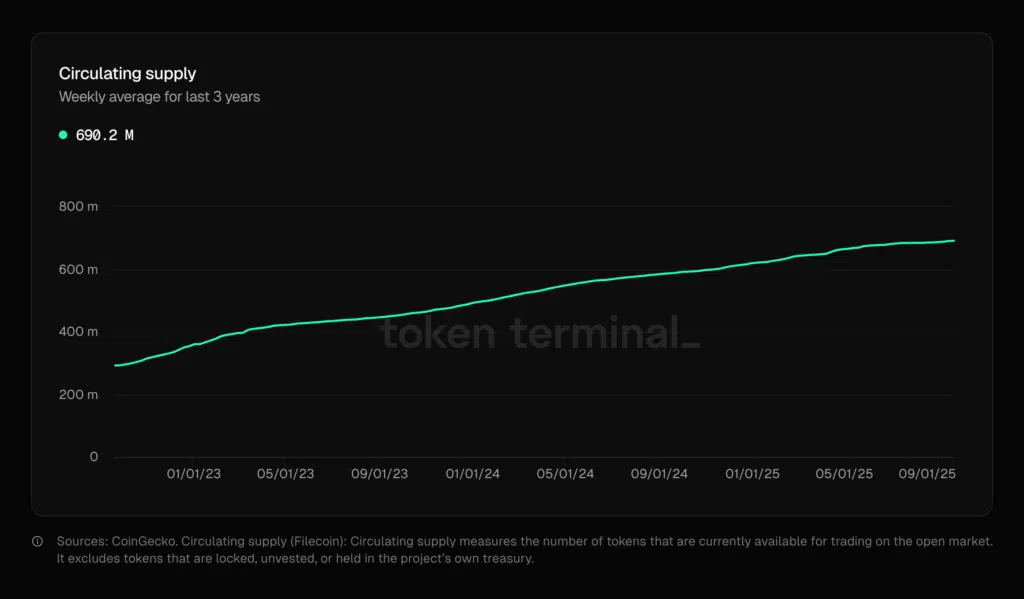1024x599 pixels.
Task: Click the 01/01/23 date label
Action: (x=194, y=474)
